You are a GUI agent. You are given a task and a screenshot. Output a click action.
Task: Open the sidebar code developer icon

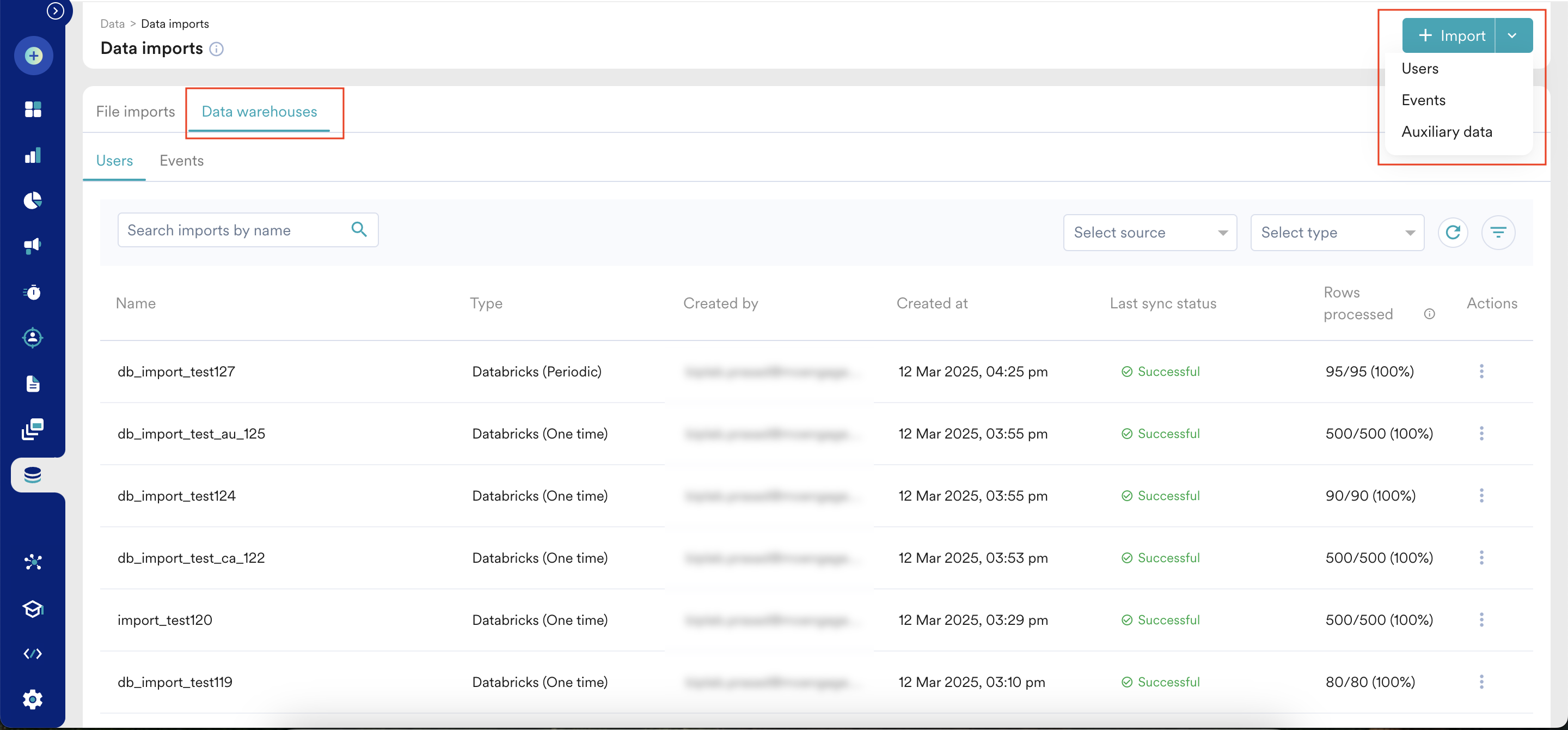click(x=33, y=653)
